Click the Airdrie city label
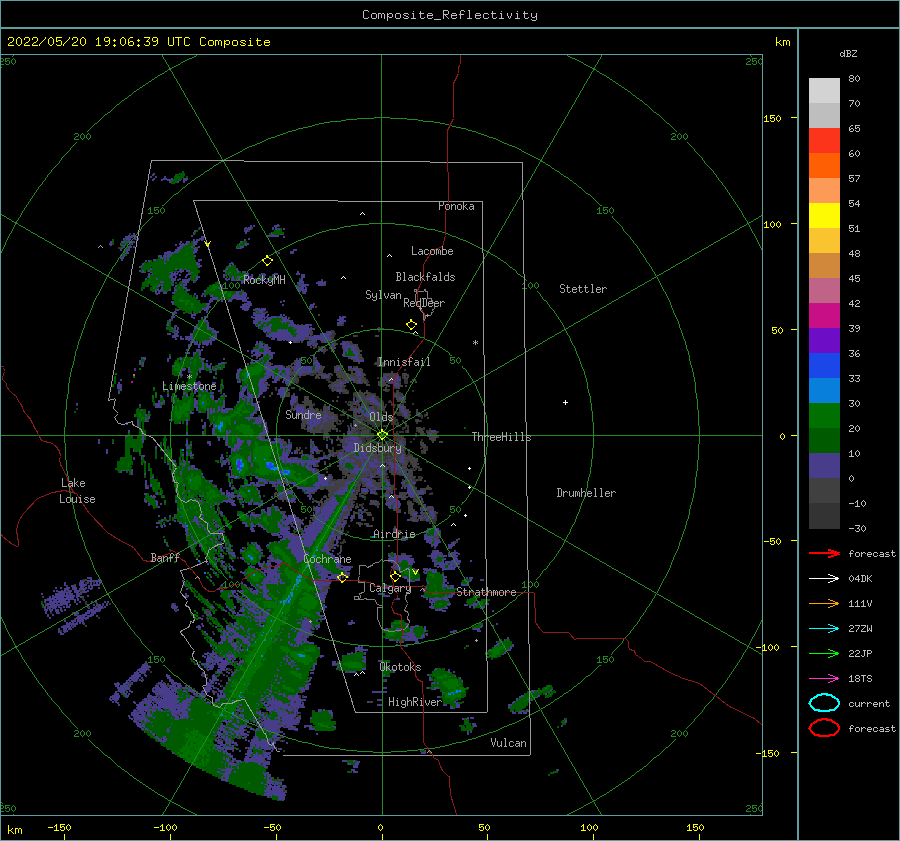 tap(394, 534)
